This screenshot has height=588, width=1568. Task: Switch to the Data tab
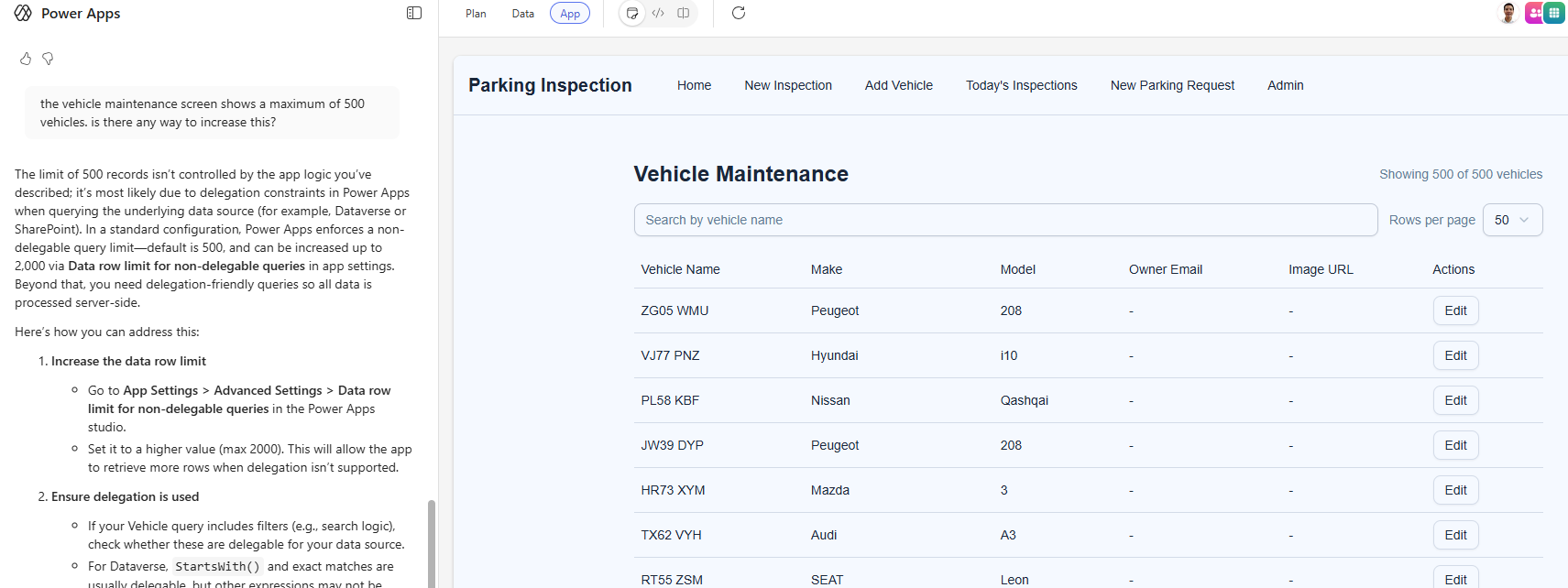523,14
